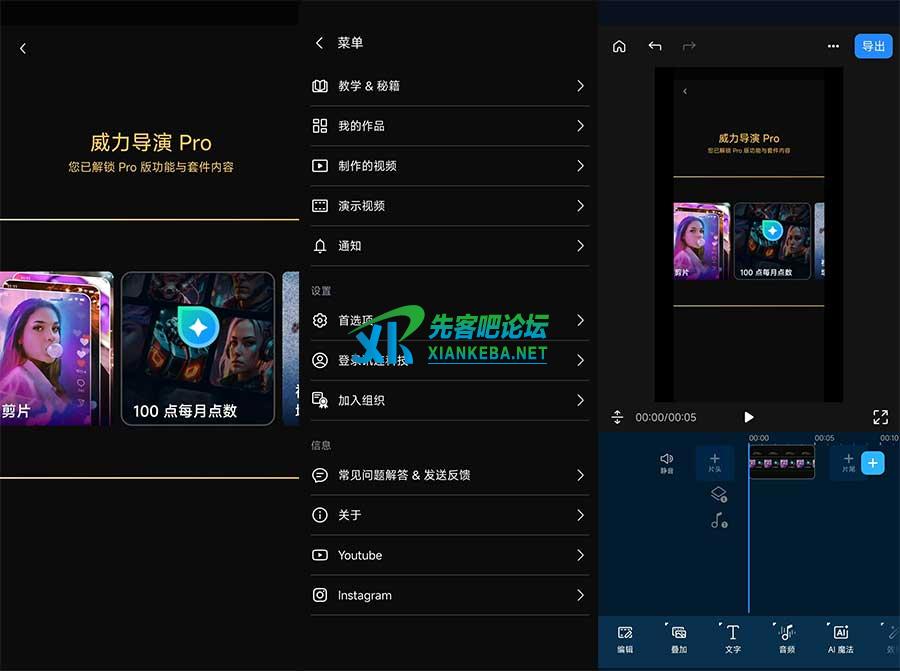
Task: Toggle 静音 mute on the video track
Action: (x=667, y=462)
